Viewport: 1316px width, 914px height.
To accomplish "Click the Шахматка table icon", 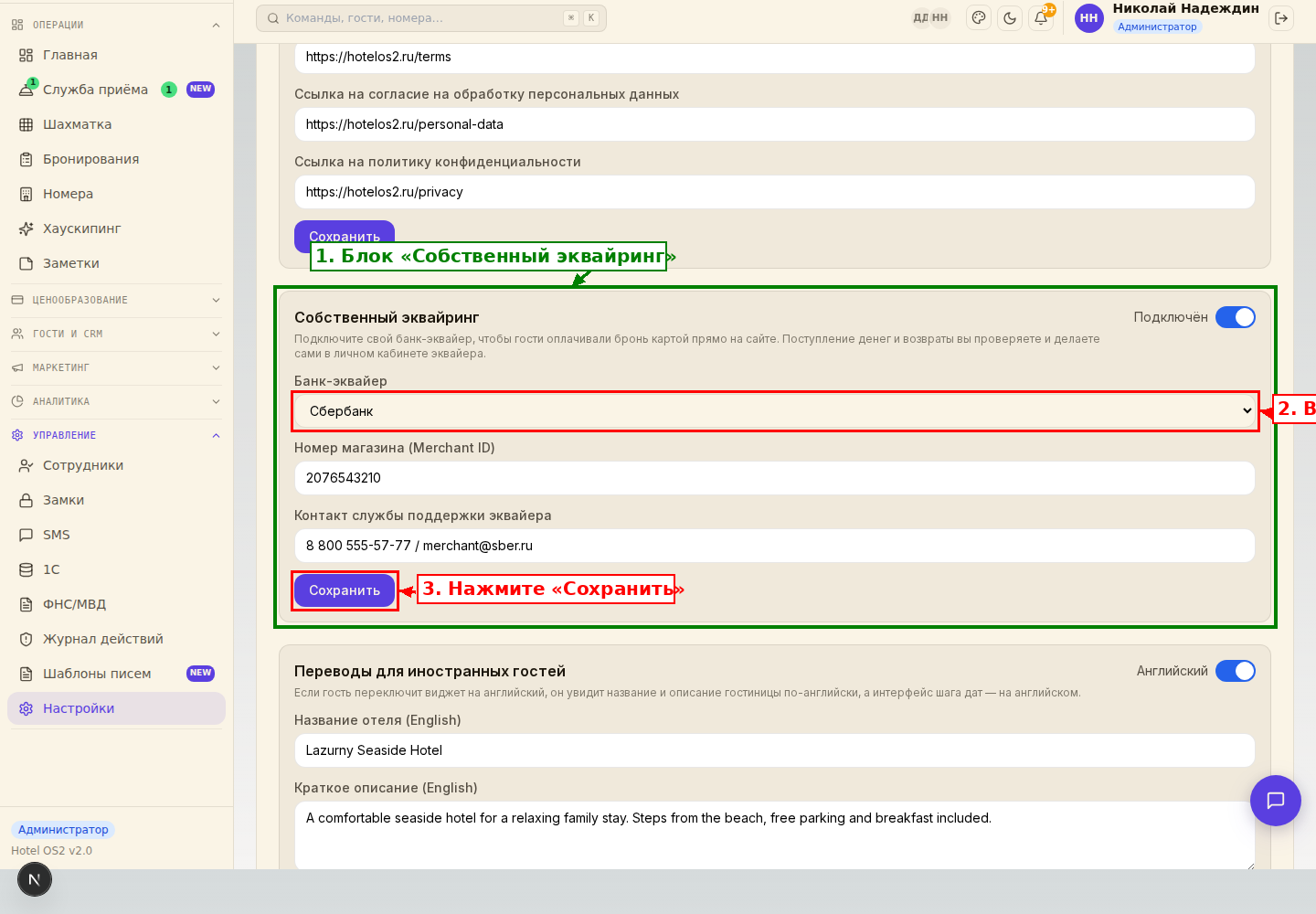I will [x=27, y=124].
